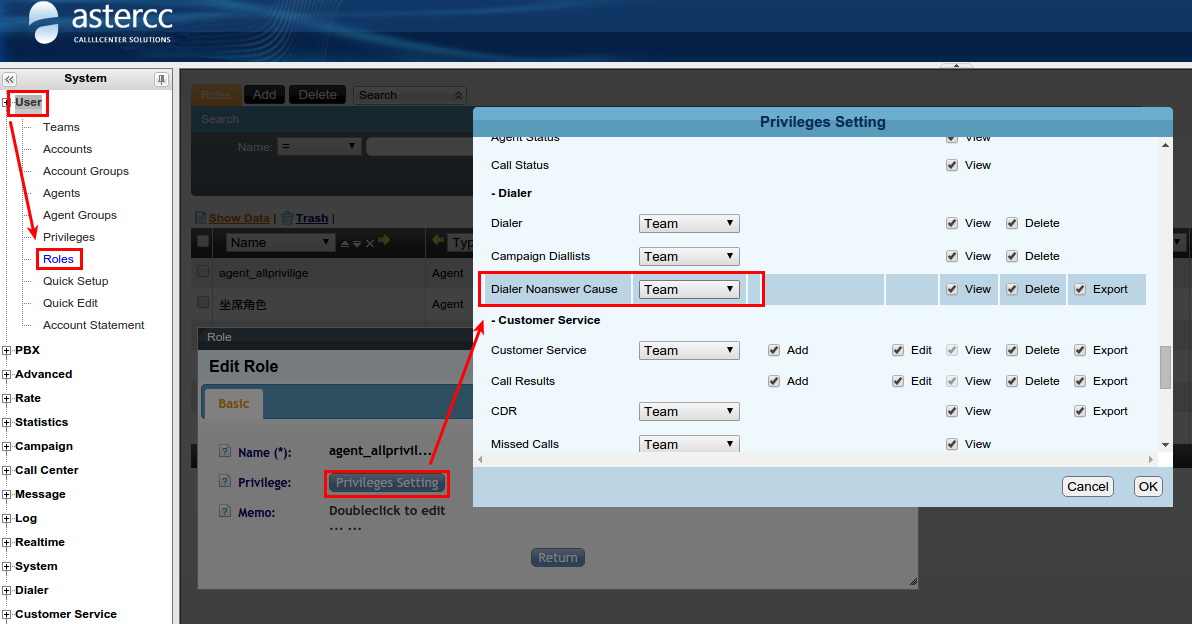This screenshot has width=1192, height=624.
Task: Click Cancel in Privileges Setting dialog
Action: click(x=1087, y=487)
